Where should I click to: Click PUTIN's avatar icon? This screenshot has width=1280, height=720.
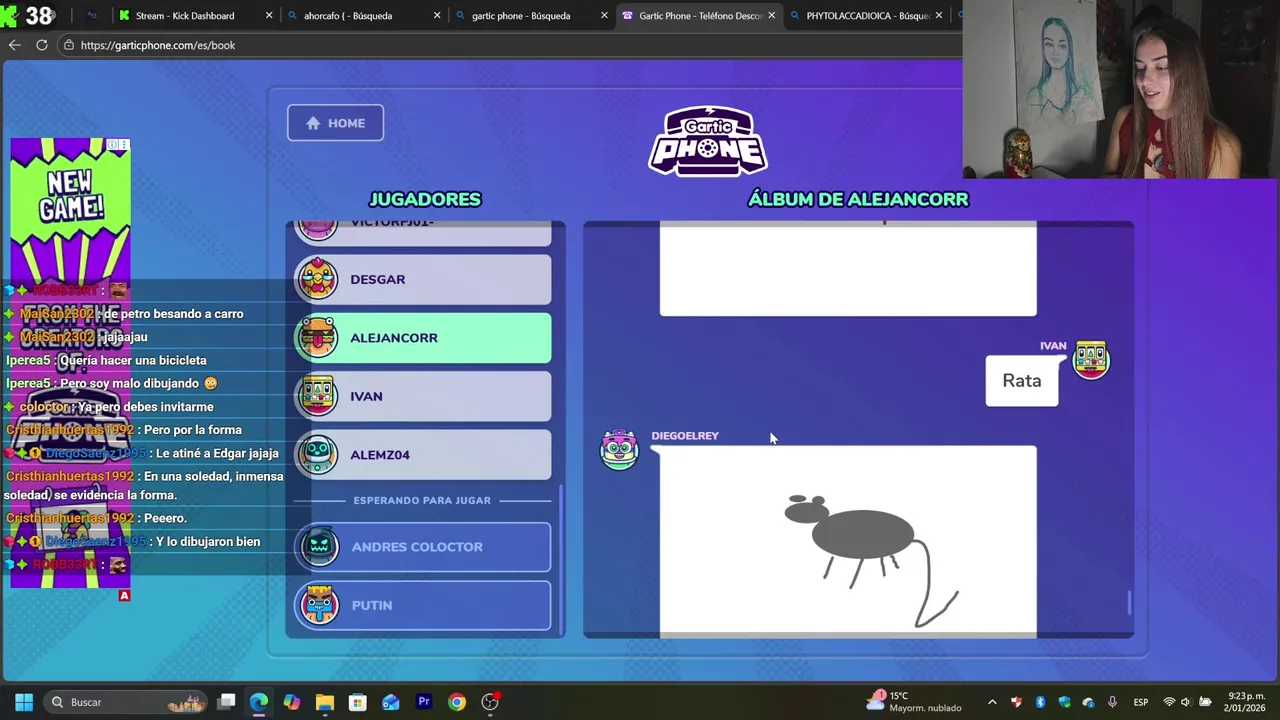[319, 605]
